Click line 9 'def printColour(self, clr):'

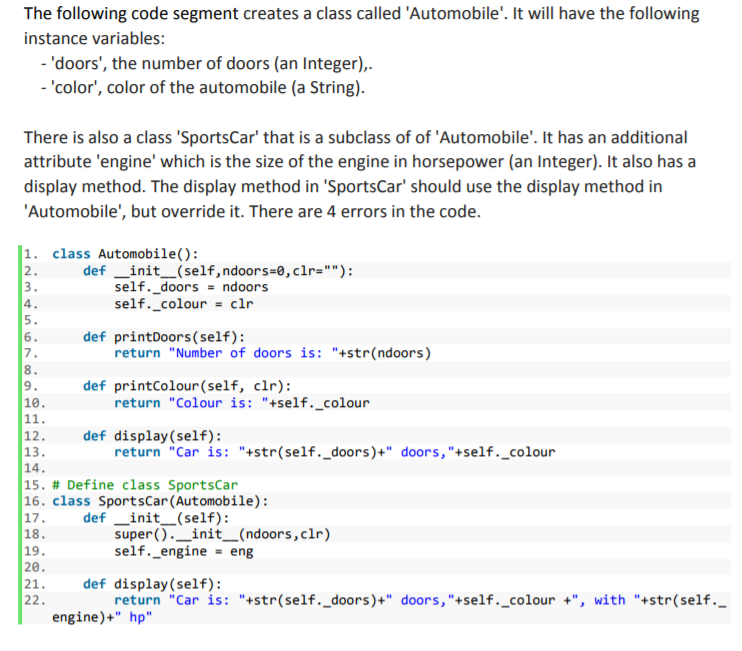[x=187, y=386]
